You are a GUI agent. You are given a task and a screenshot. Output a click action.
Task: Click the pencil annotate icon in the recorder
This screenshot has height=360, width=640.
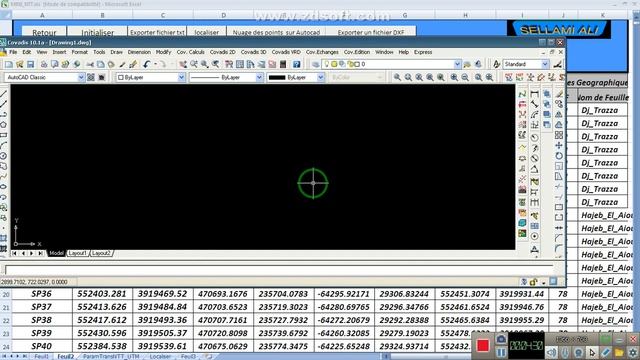click(x=606, y=352)
